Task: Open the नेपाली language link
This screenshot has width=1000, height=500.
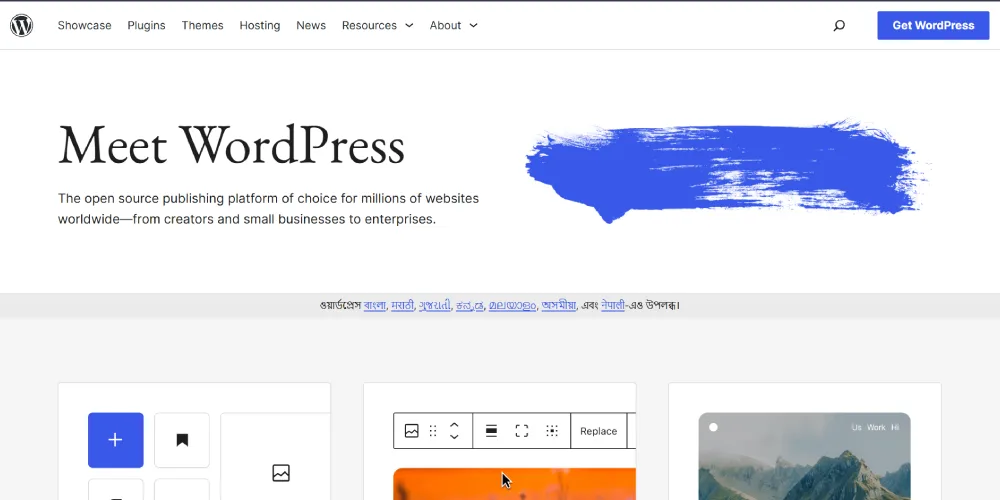Action: tap(613, 305)
